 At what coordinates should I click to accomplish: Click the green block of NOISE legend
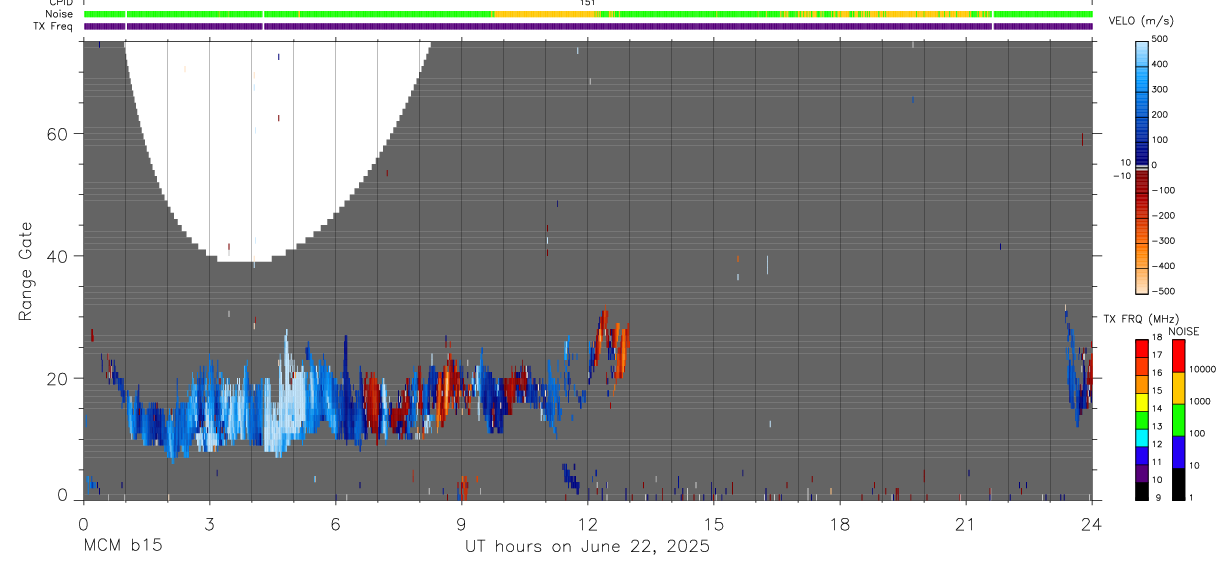[x=1178, y=420]
